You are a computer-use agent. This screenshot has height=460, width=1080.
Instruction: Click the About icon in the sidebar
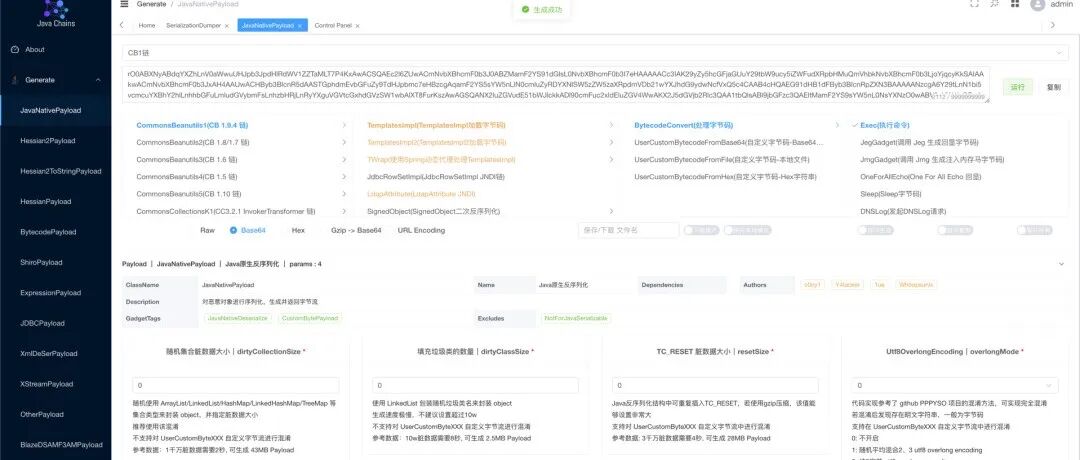tap(14, 50)
